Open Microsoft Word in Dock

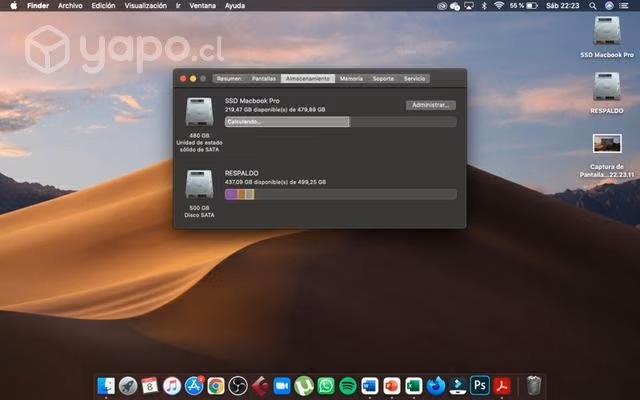pyautogui.click(x=370, y=385)
